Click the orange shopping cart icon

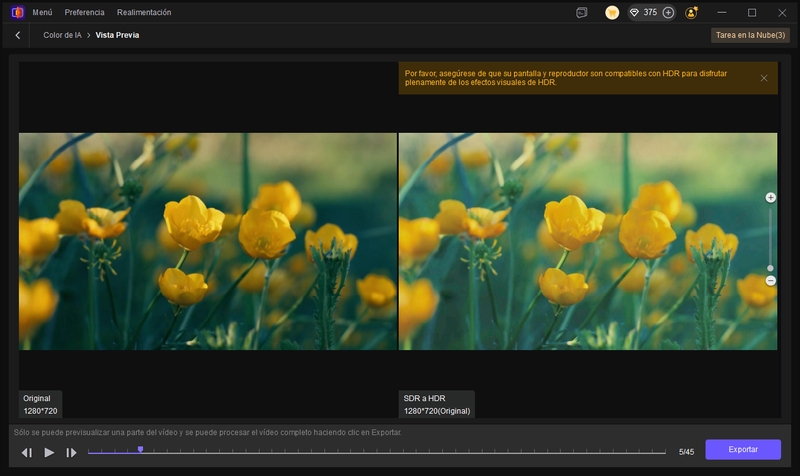click(612, 13)
